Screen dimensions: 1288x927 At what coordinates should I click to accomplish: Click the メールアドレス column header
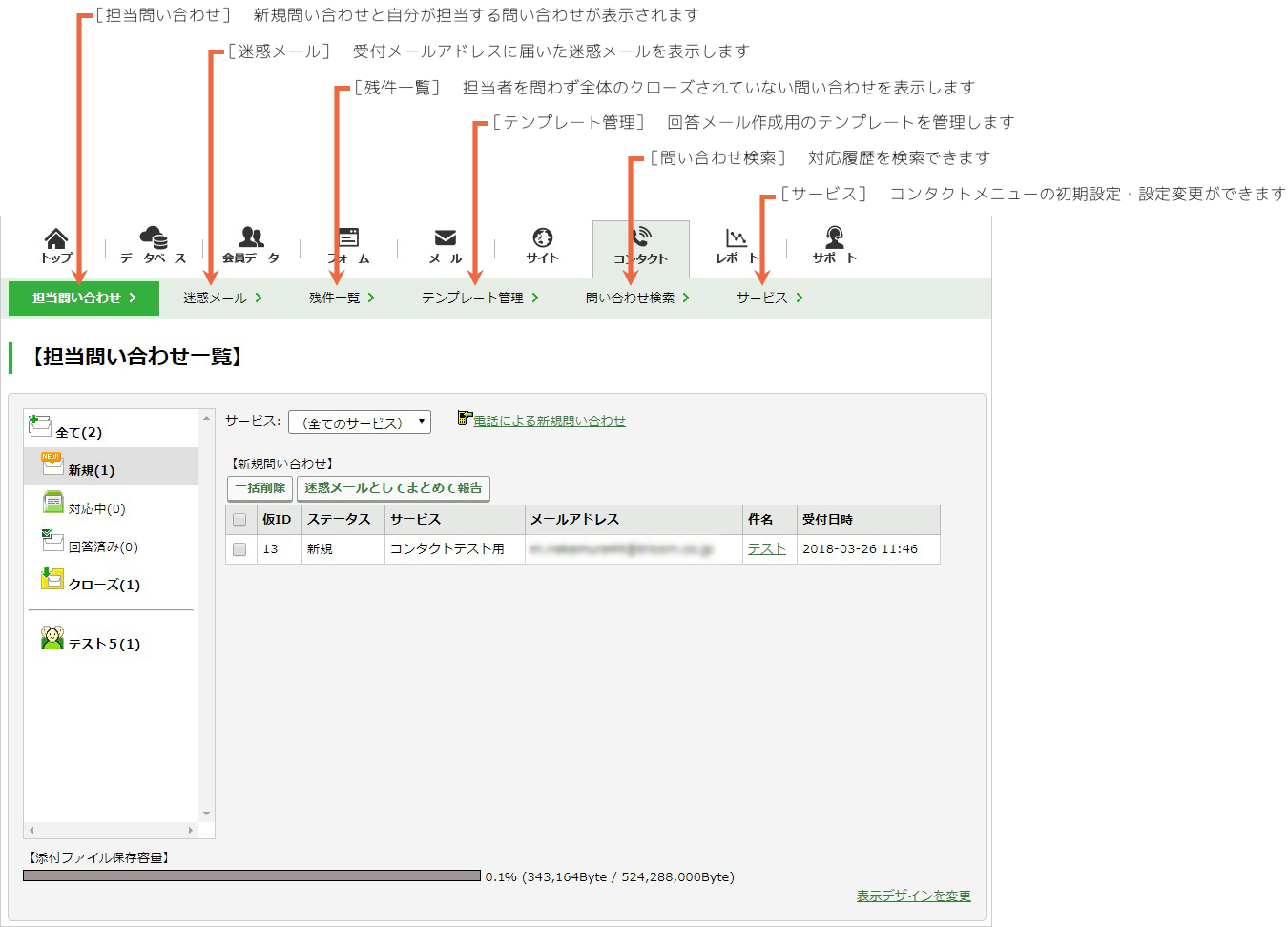coord(634,520)
